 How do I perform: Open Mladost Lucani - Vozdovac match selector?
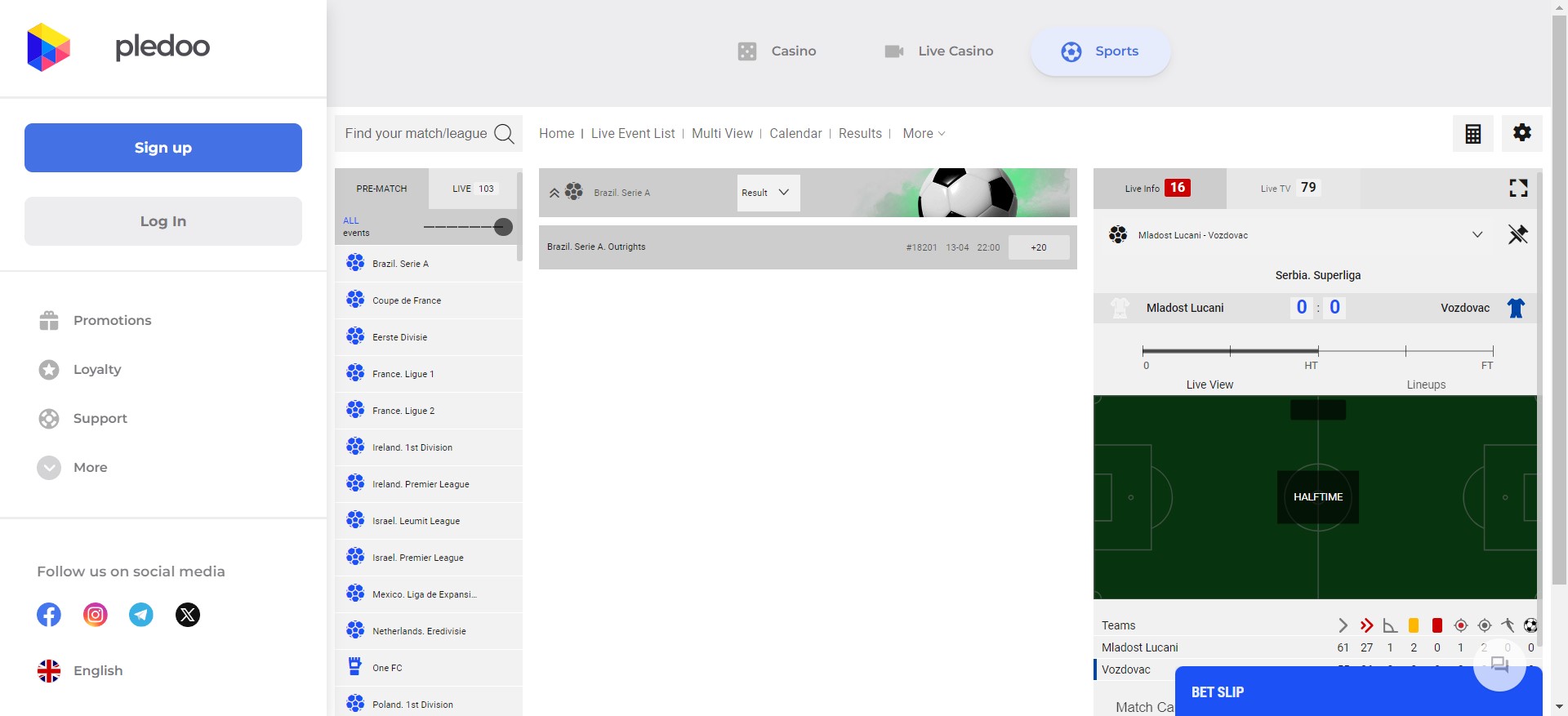click(x=1298, y=235)
